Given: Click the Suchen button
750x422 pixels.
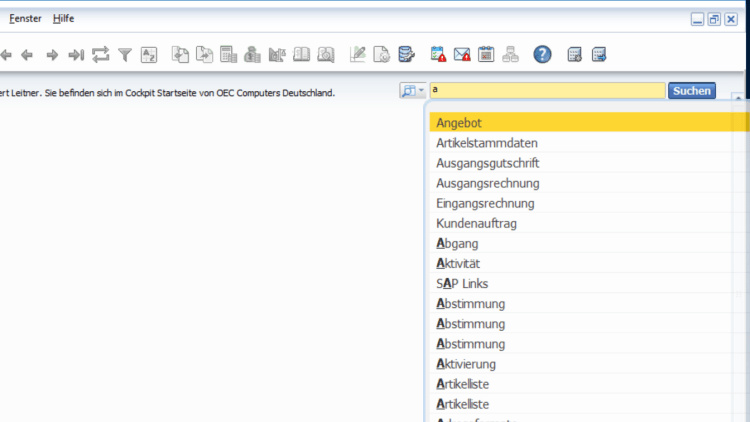Looking at the screenshot, I should pos(691,91).
